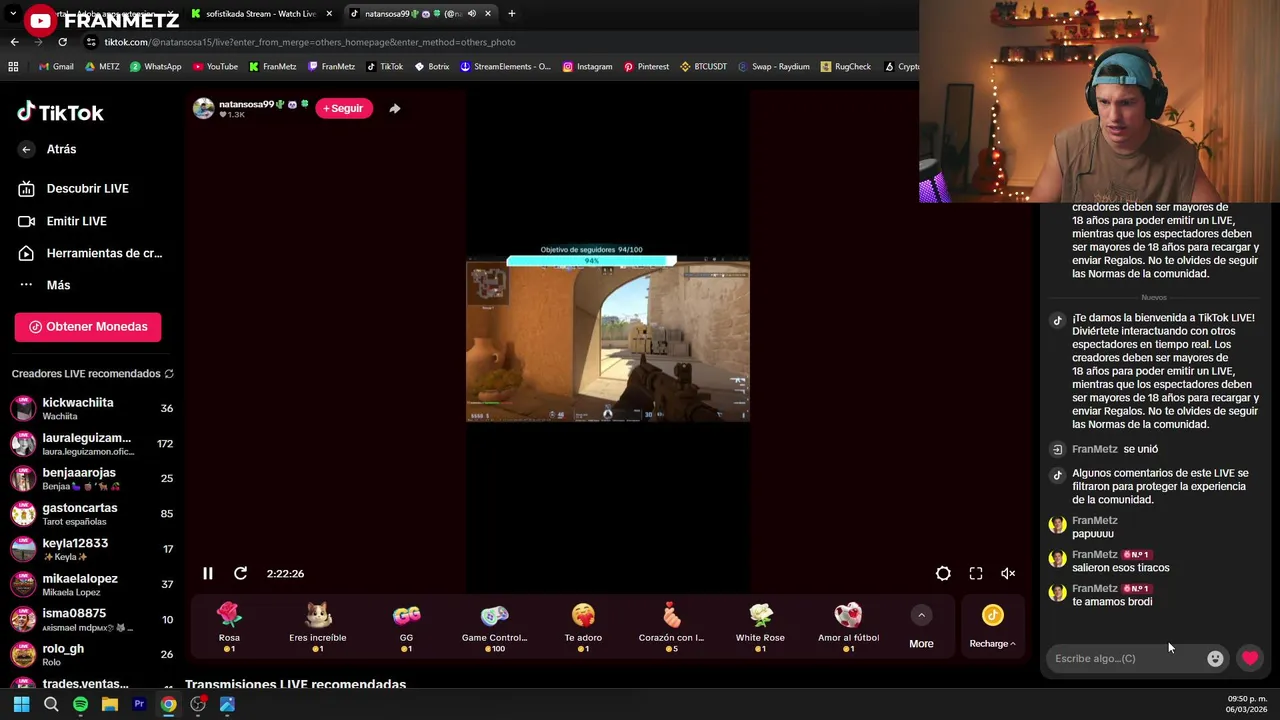Open the Instagram bookmark
This screenshot has width=1280, height=720.
click(x=587, y=67)
